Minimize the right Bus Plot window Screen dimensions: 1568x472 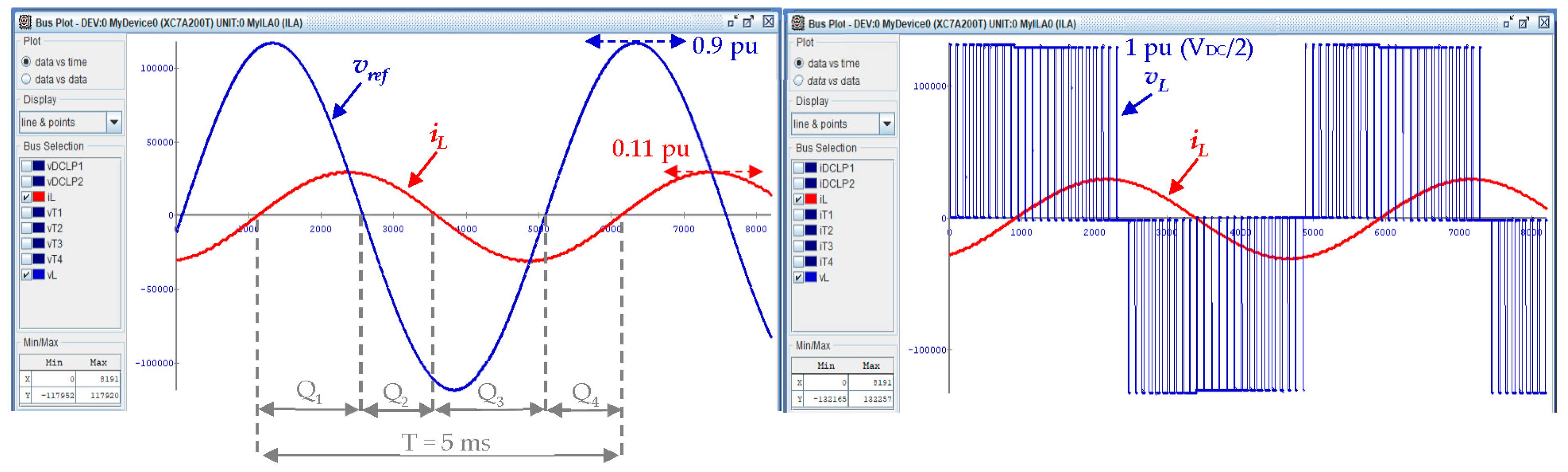[1508, 23]
